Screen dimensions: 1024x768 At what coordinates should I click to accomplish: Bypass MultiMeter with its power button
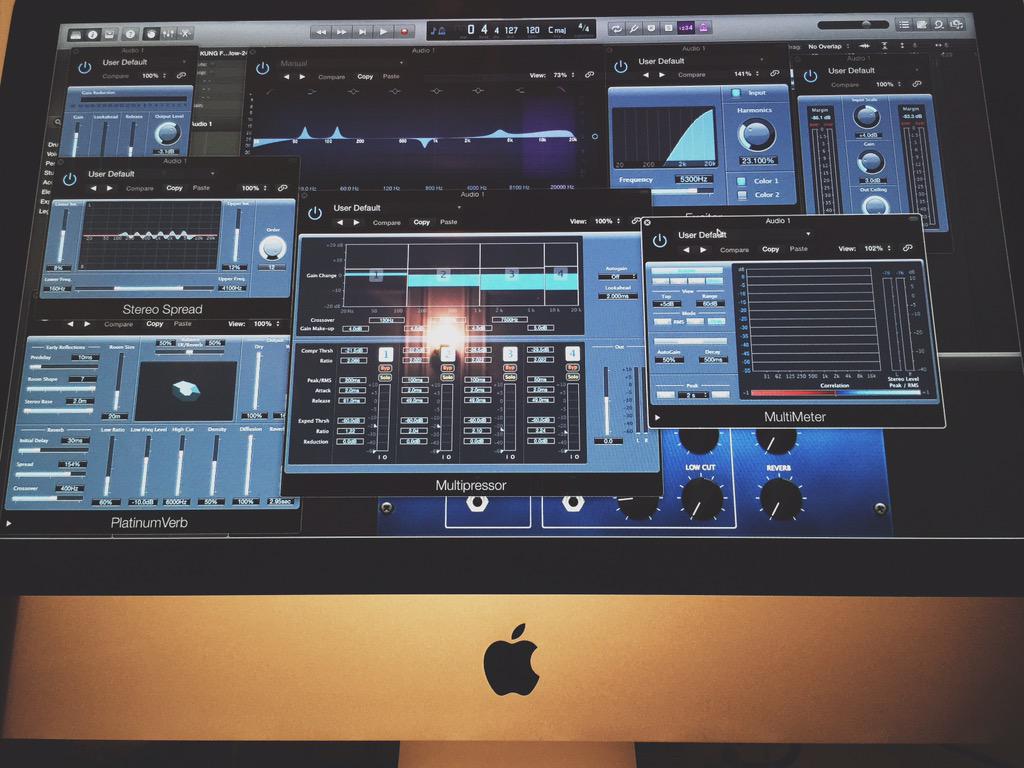(x=660, y=240)
